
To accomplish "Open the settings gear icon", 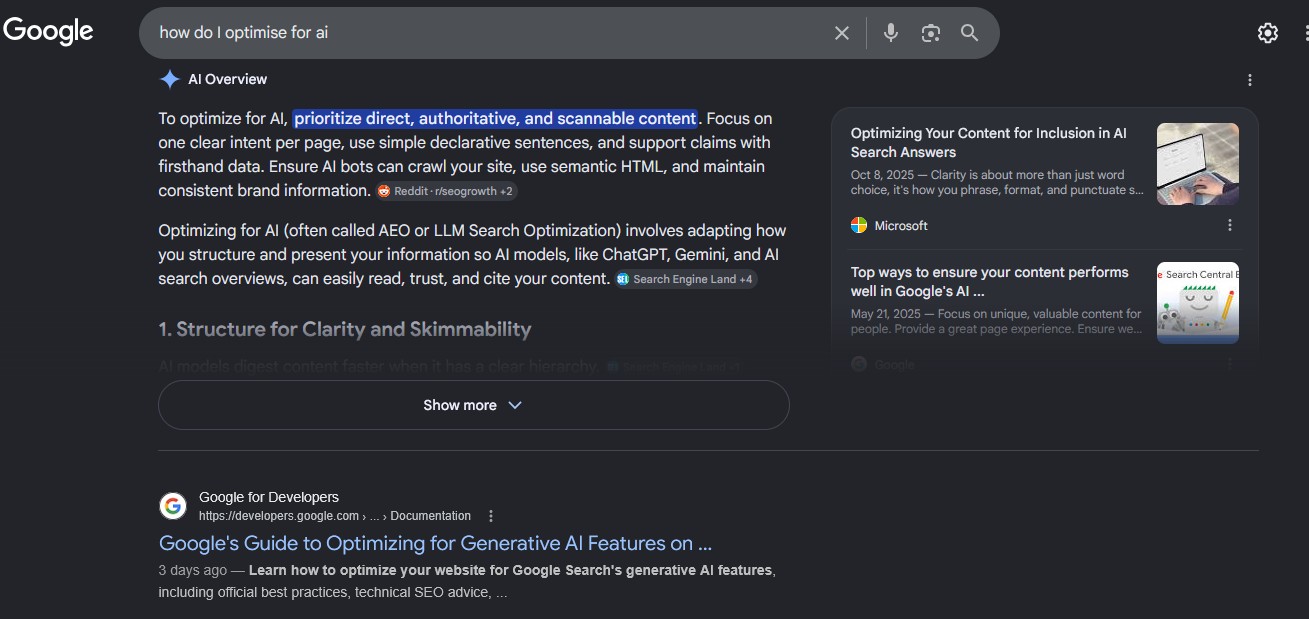I will click(x=1267, y=33).
